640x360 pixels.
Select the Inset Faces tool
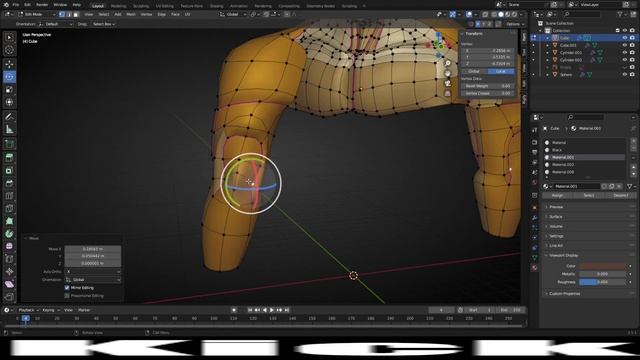tap(9, 171)
